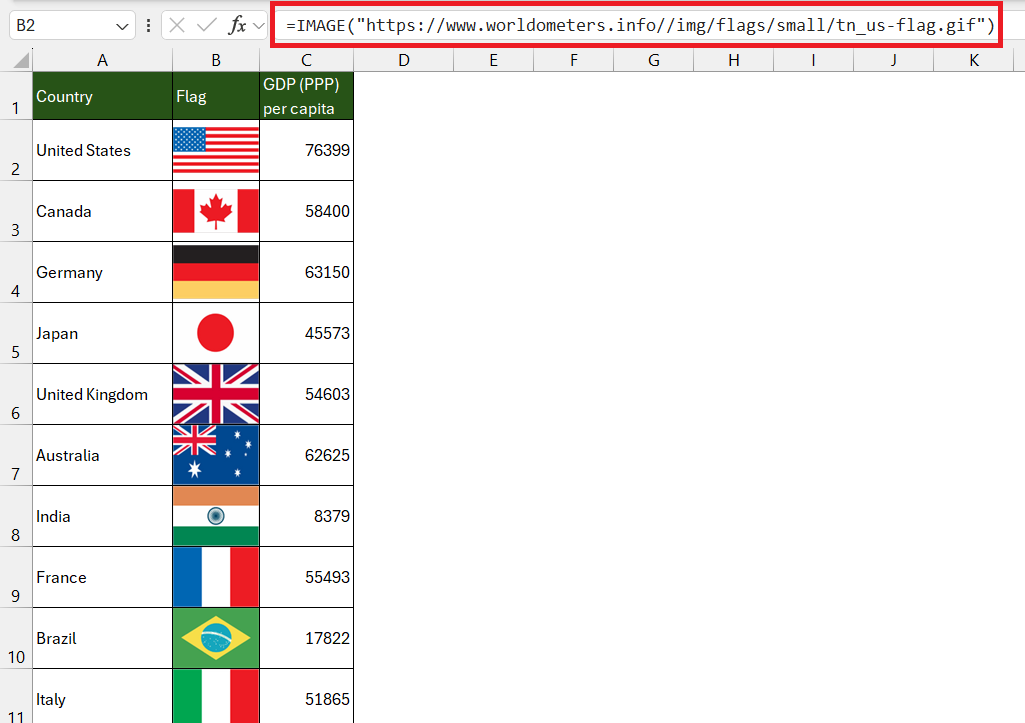This screenshot has height=723, width=1025.
Task: Click the Cancel (X) icon in formula bar
Action: coord(176,25)
